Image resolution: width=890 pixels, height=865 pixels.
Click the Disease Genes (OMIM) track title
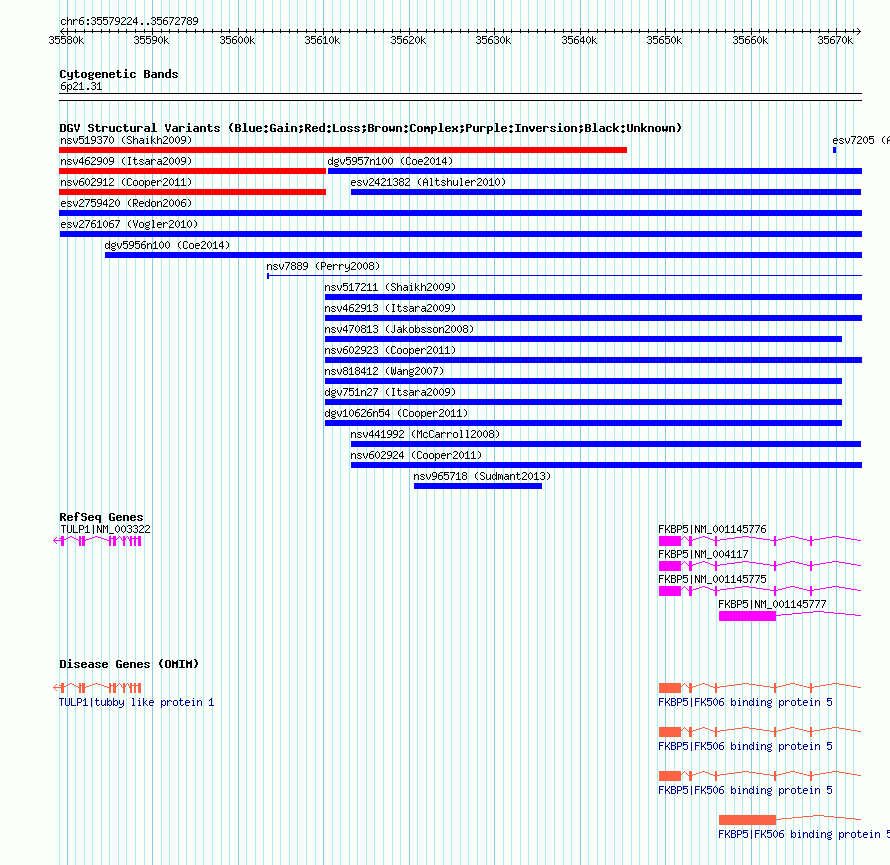(x=129, y=664)
